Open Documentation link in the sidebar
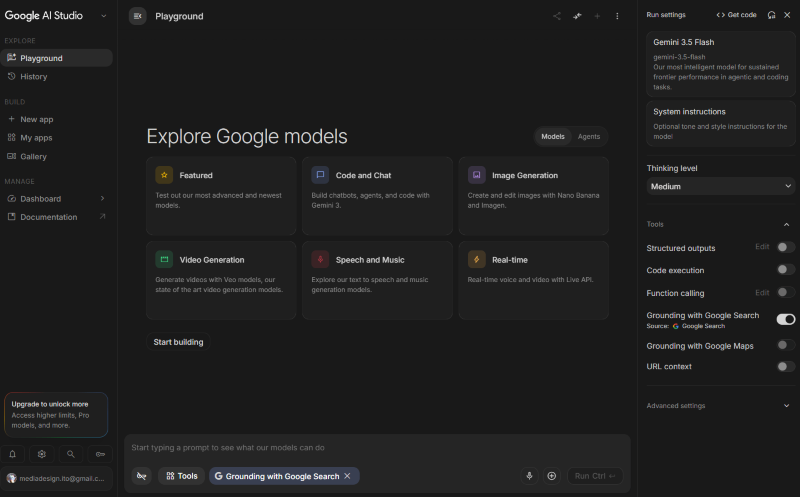This screenshot has height=497, width=800. coord(56,217)
